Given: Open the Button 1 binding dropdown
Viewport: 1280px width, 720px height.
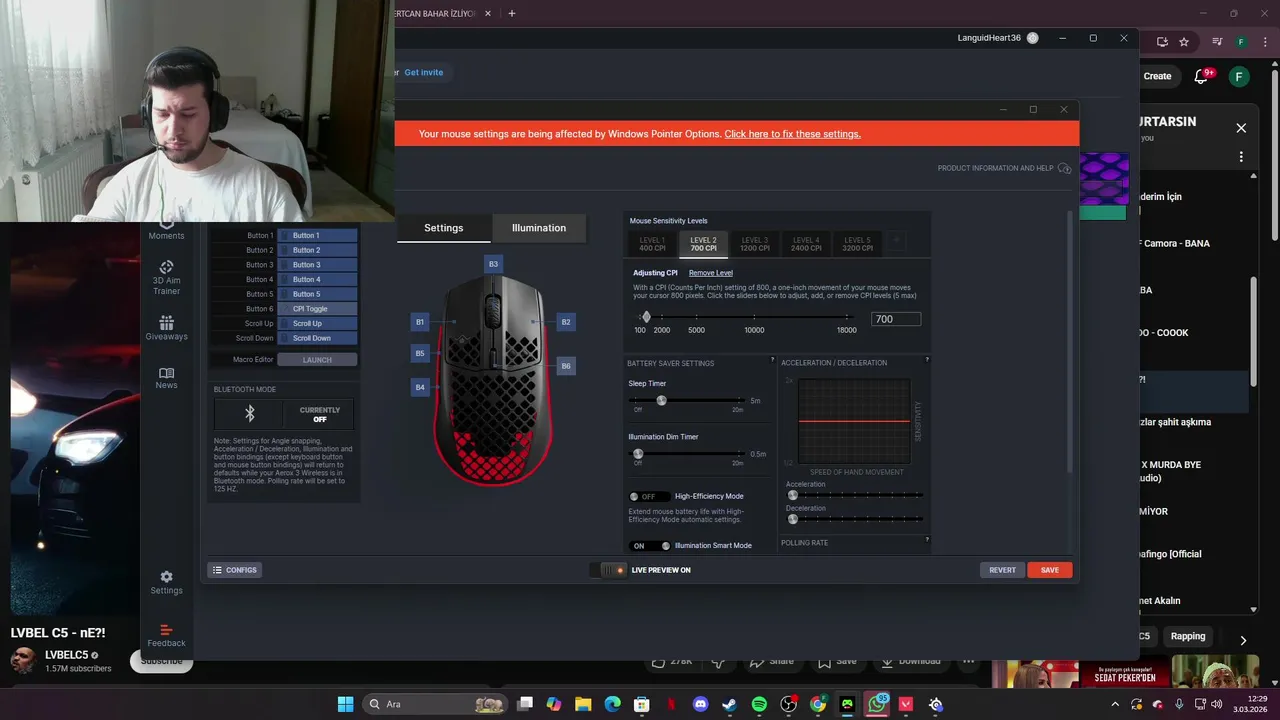Looking at the screenshot, I should pos(317,236).
